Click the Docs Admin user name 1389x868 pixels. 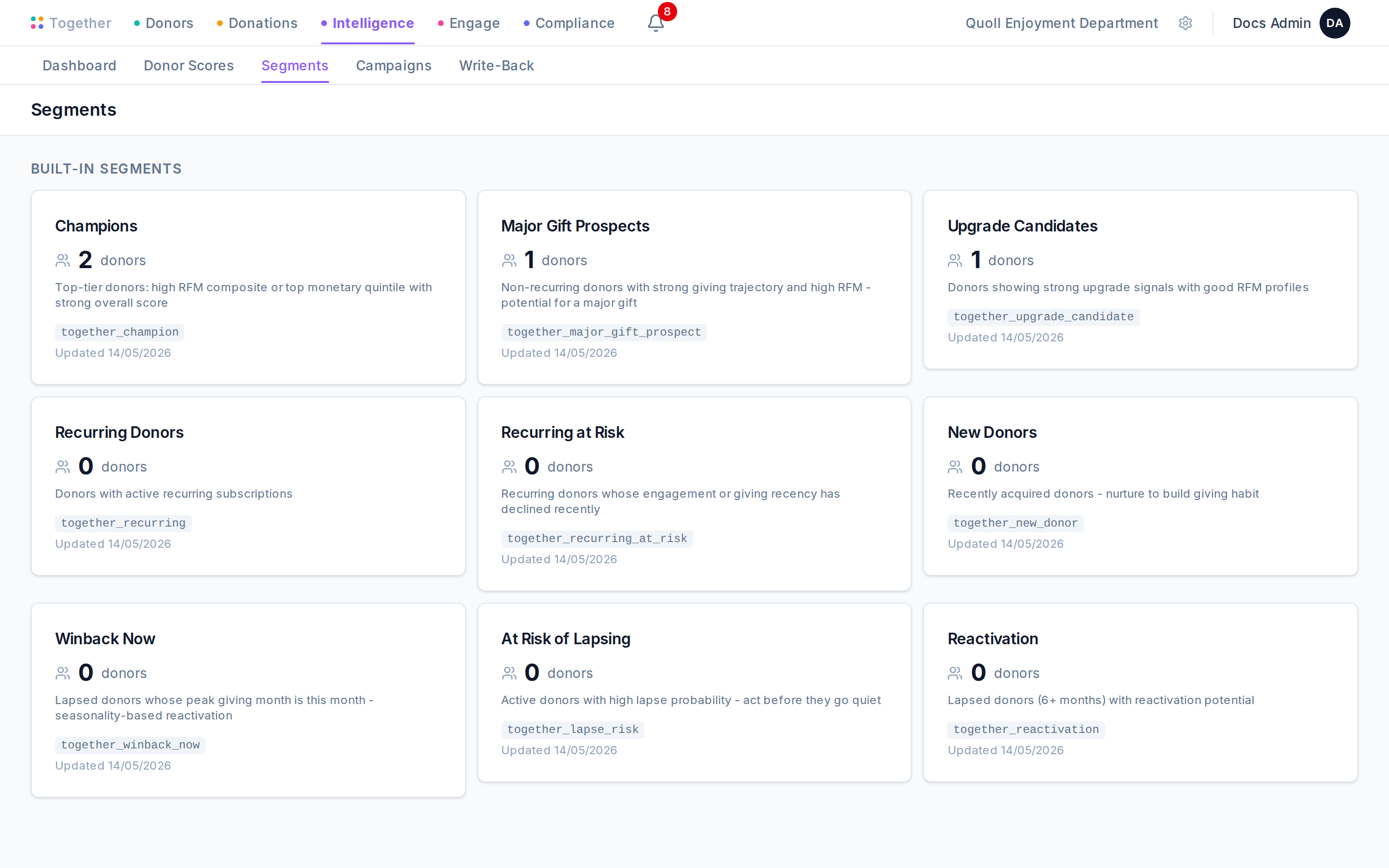(1272, 23)
